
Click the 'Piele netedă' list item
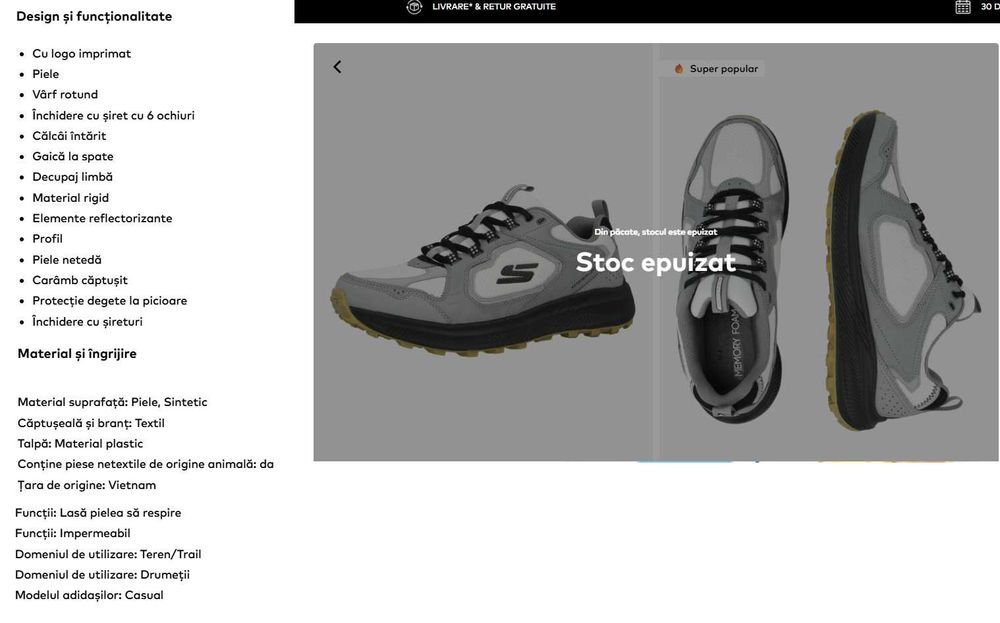coord(67,260)
